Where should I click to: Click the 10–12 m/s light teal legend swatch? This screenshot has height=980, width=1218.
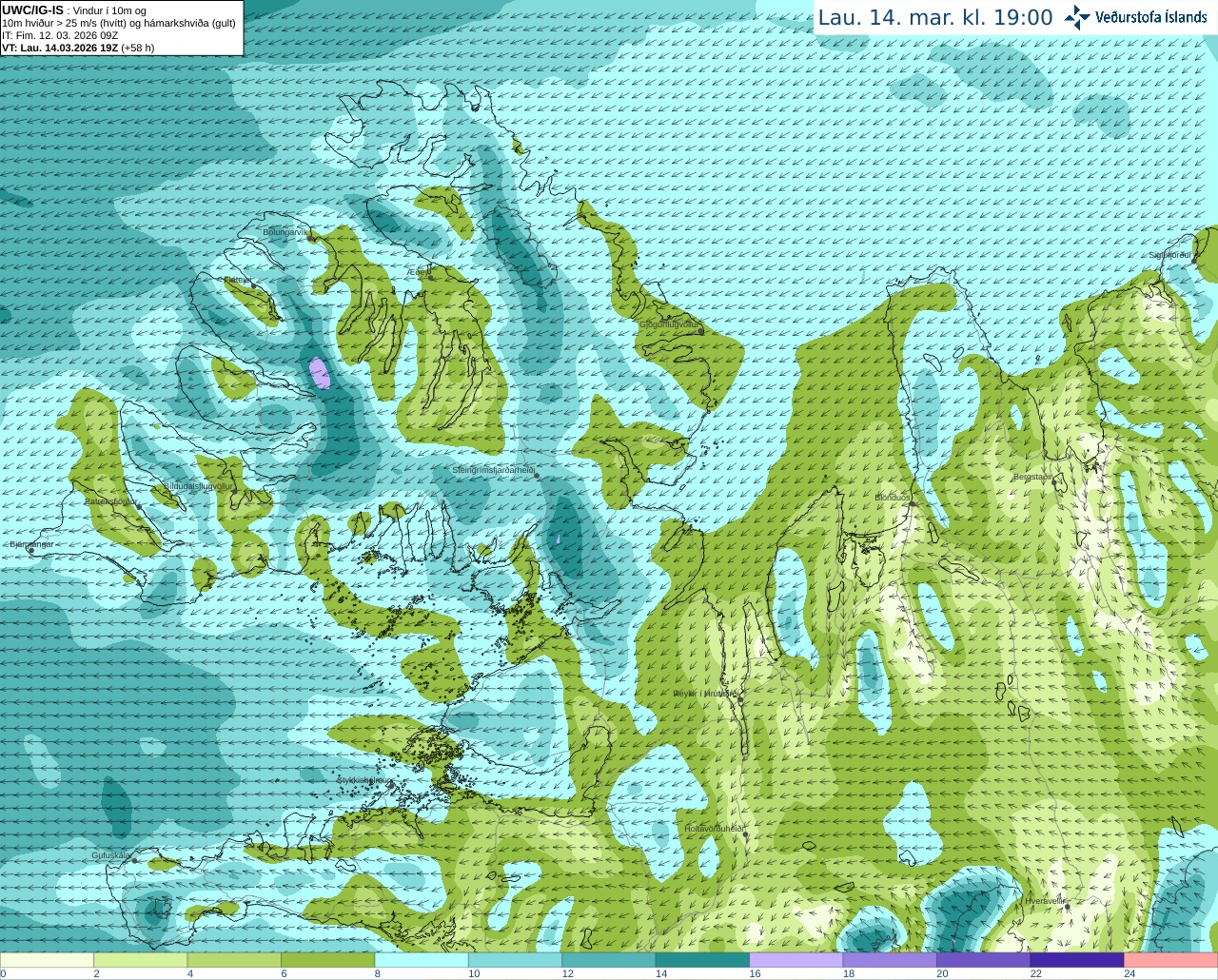[x=516, y=960]
